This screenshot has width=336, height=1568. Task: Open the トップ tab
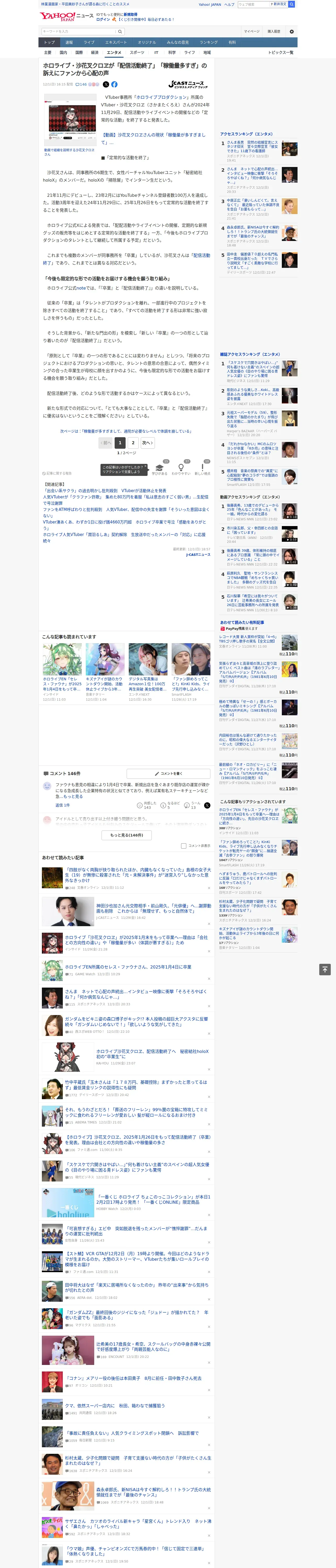(49, 42)
